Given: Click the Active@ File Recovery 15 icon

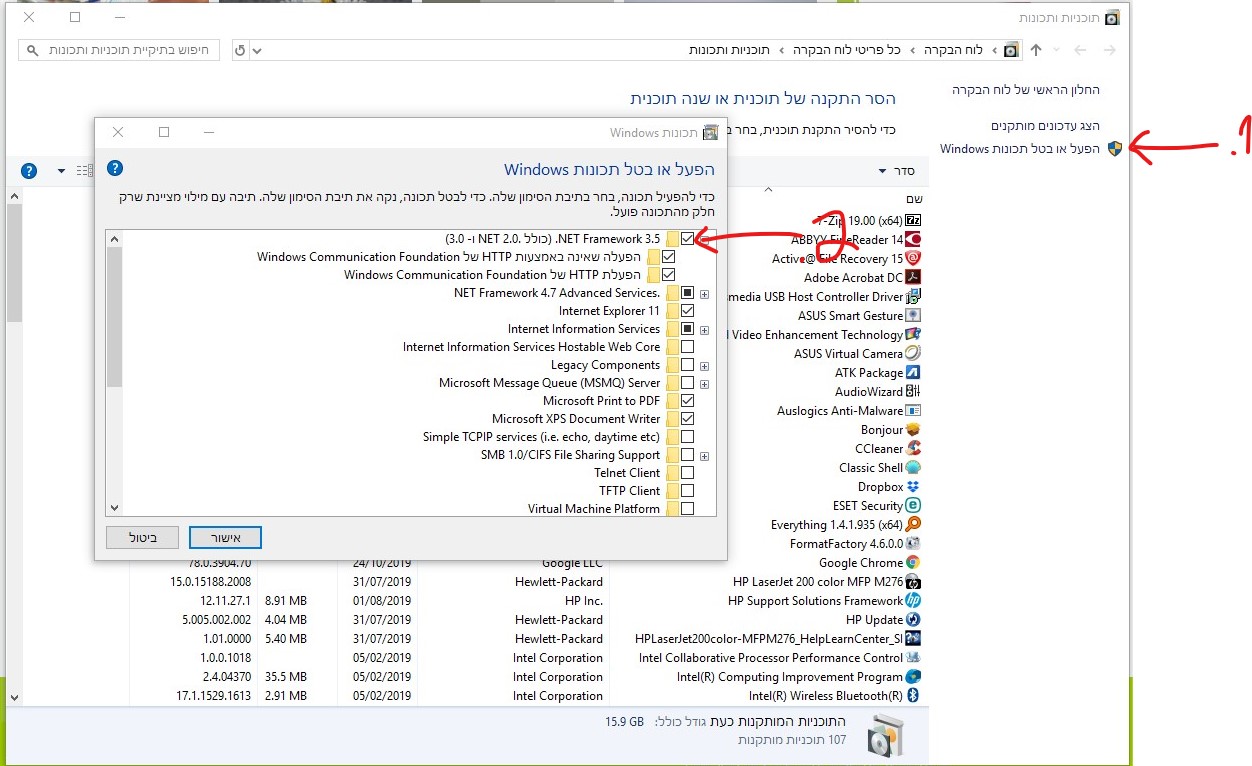Looking at the screenshot, I should tap(913, 258).
